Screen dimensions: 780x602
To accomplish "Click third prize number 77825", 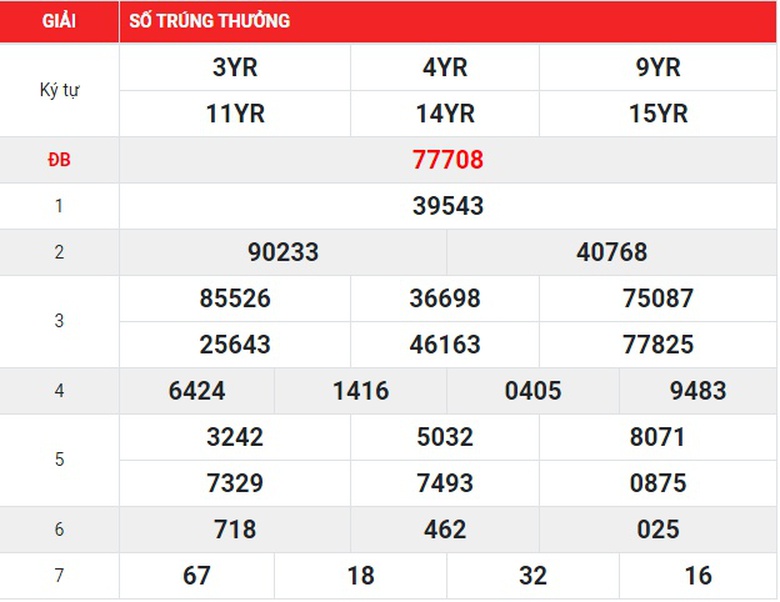I will coord(658,345).
